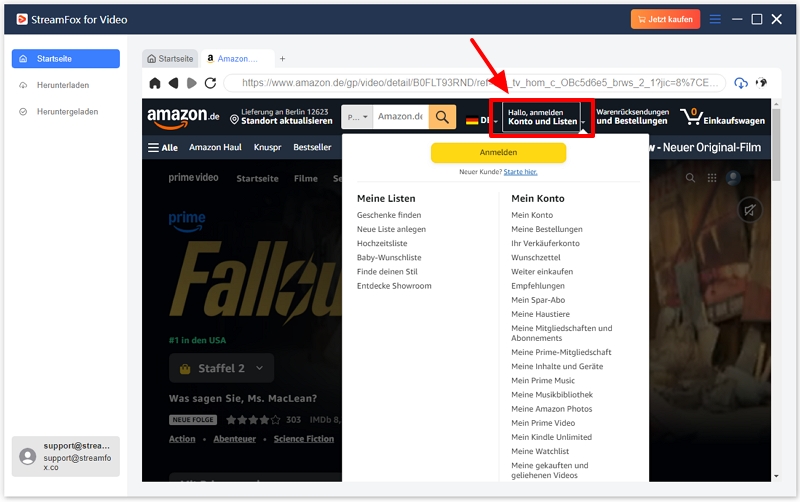This screenshot has width=800, height=502.
Task: Open Mein Prime Video
Action: (543, 423)
